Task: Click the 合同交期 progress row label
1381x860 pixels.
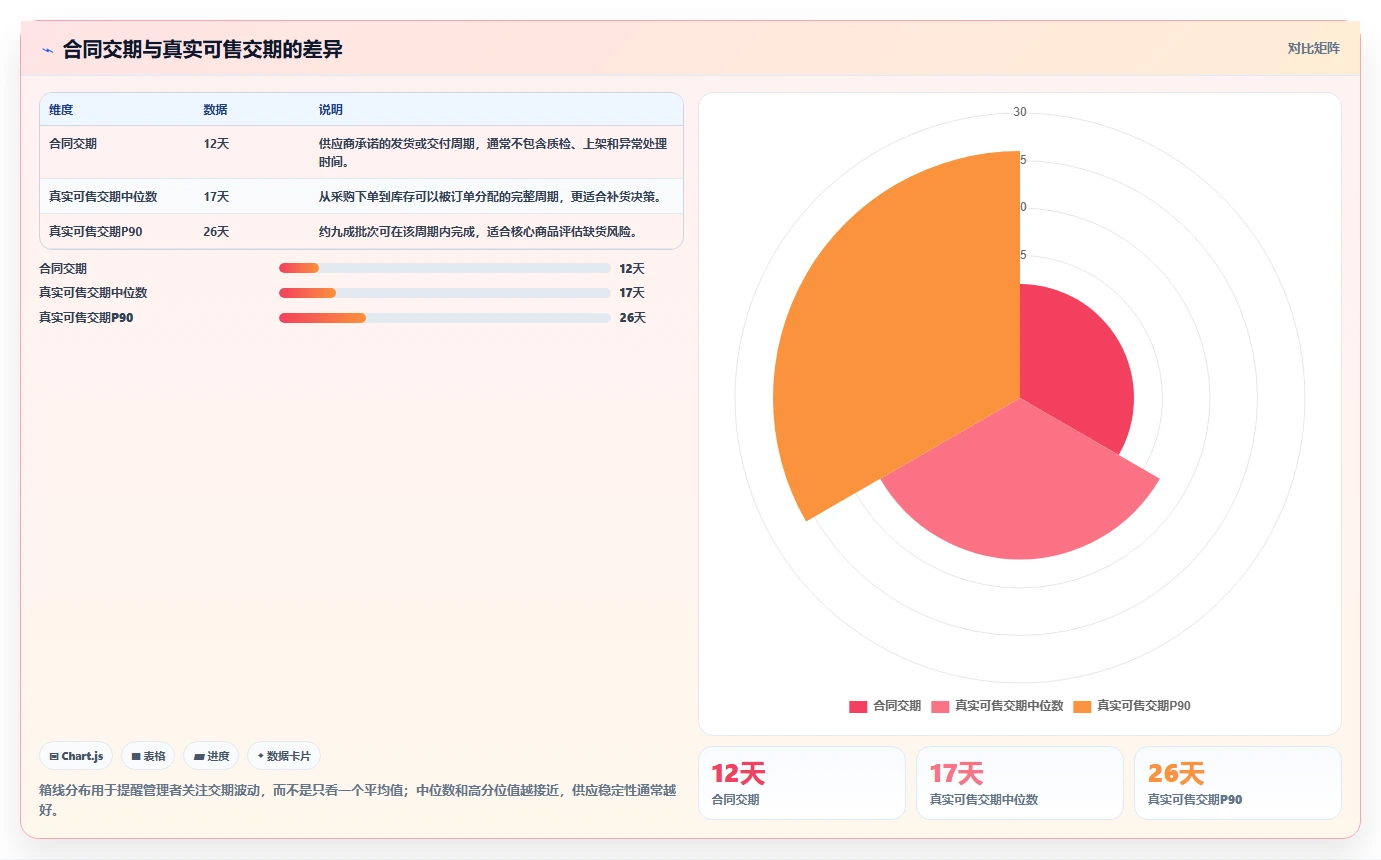Action: pos(63,269)
